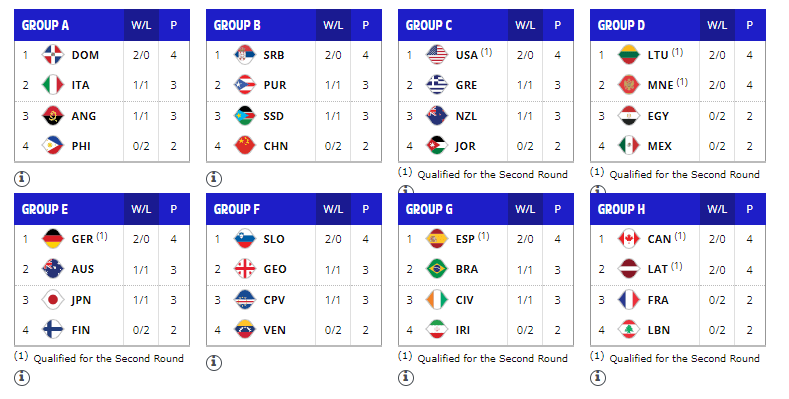Click the info icon below Group G

tap(406, 377)
